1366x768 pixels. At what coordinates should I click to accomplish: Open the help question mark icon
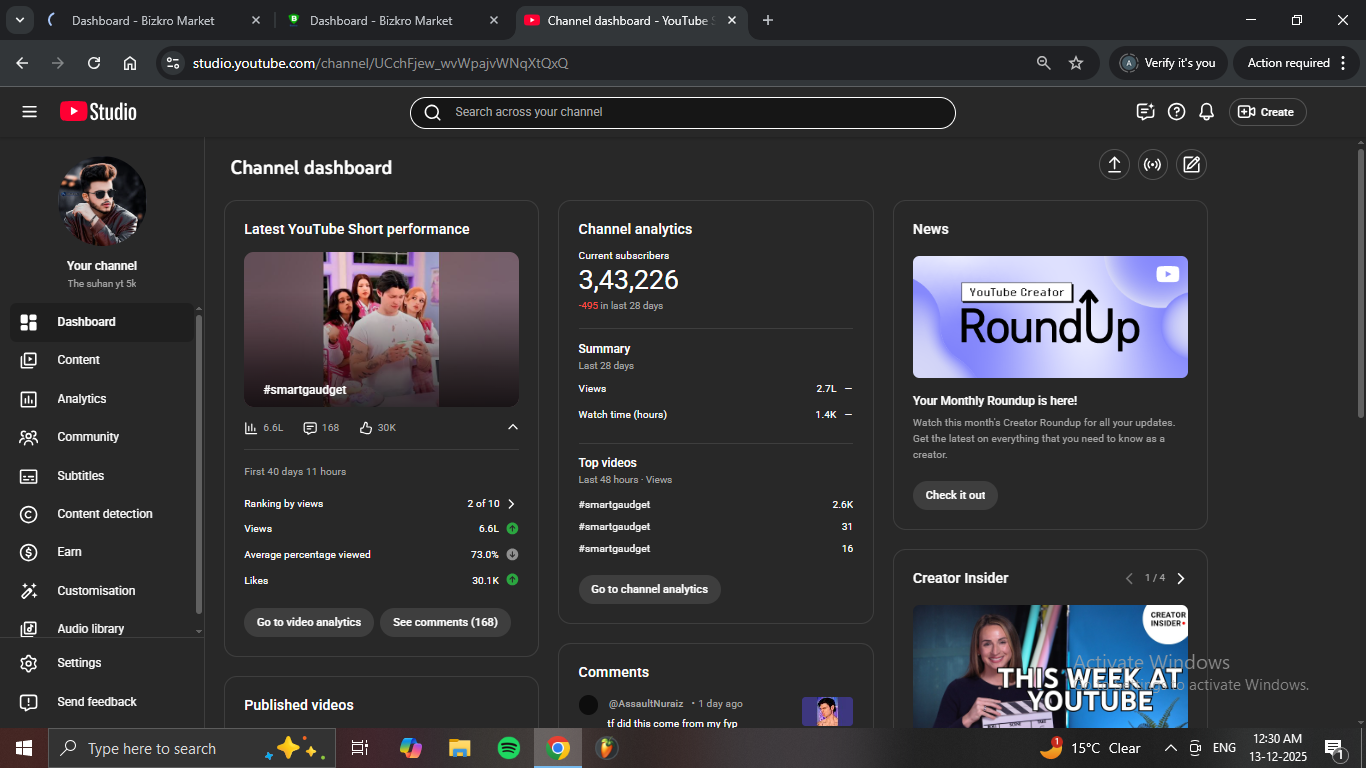[1177, 112]
